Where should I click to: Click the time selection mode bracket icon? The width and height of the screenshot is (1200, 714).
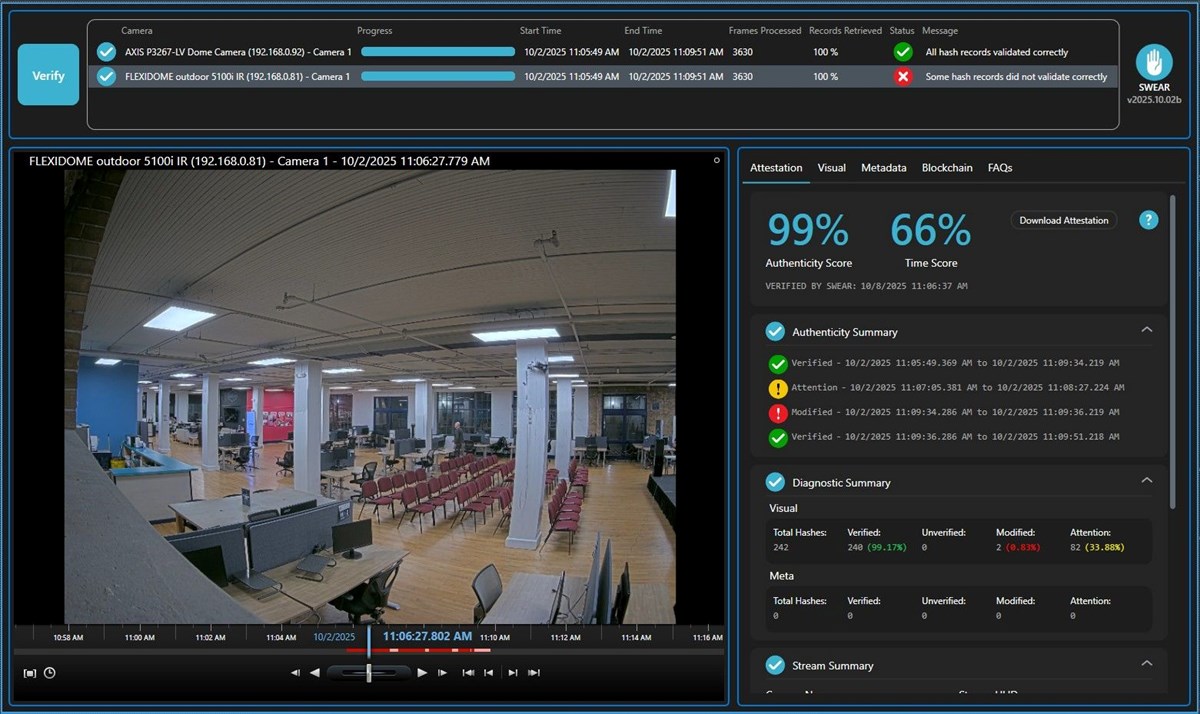[x=30, y=673]
